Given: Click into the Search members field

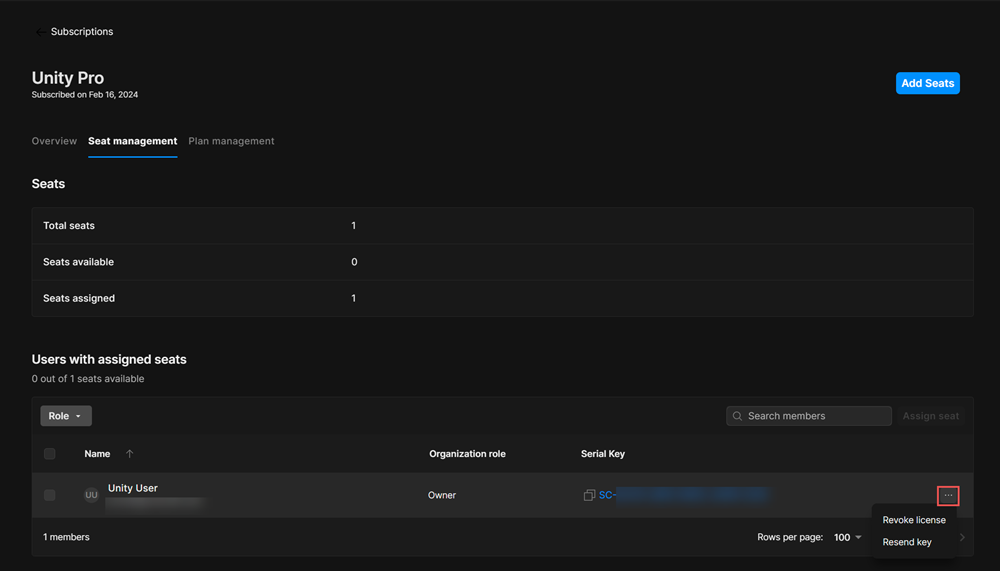Looking at the screenshot, I should tap(809, 416).
